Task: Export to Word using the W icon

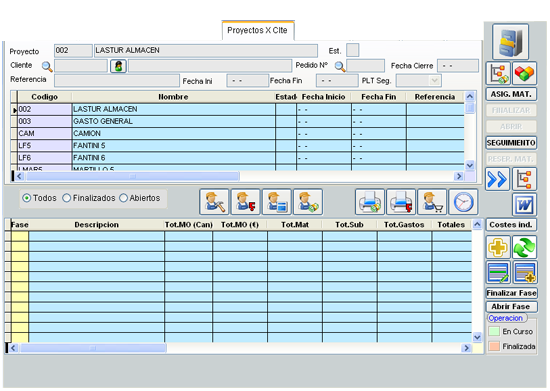Action: pos(524,204)
